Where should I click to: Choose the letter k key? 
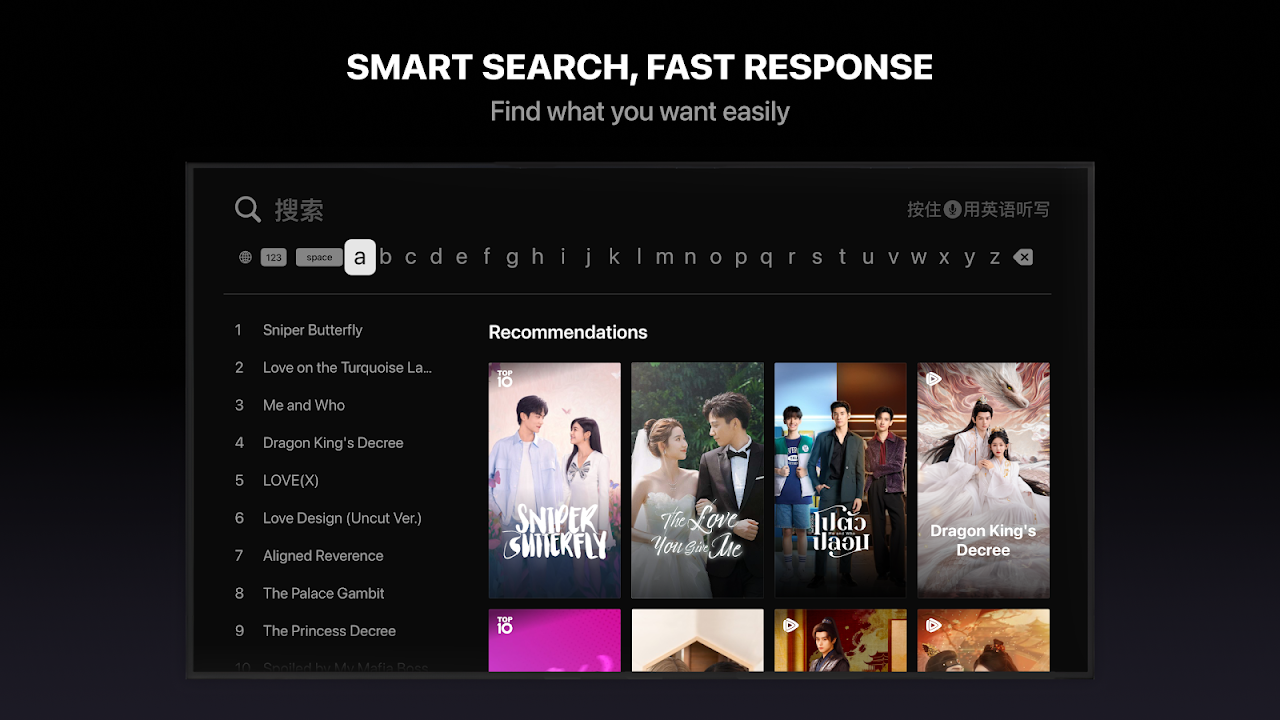[x=614, y=257]
